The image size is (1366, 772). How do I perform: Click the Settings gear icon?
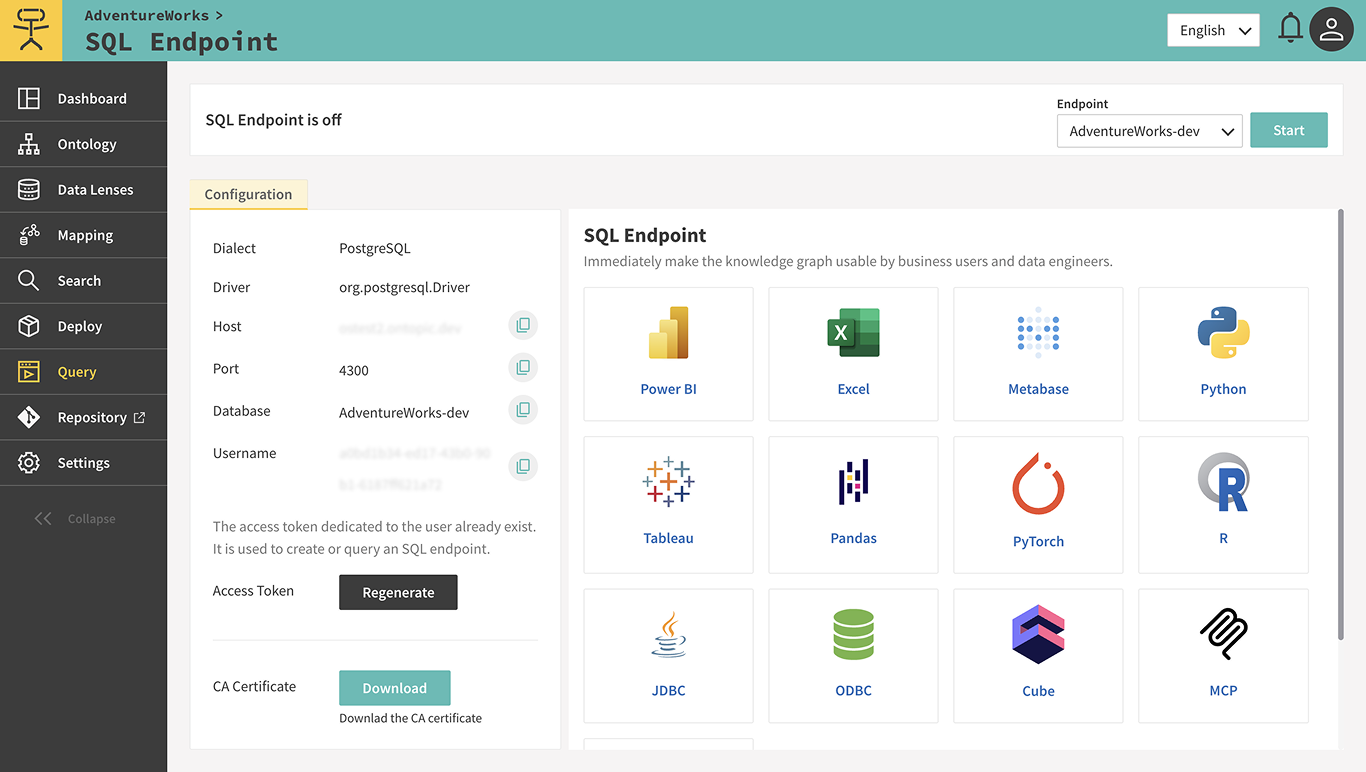pos(29,463)
